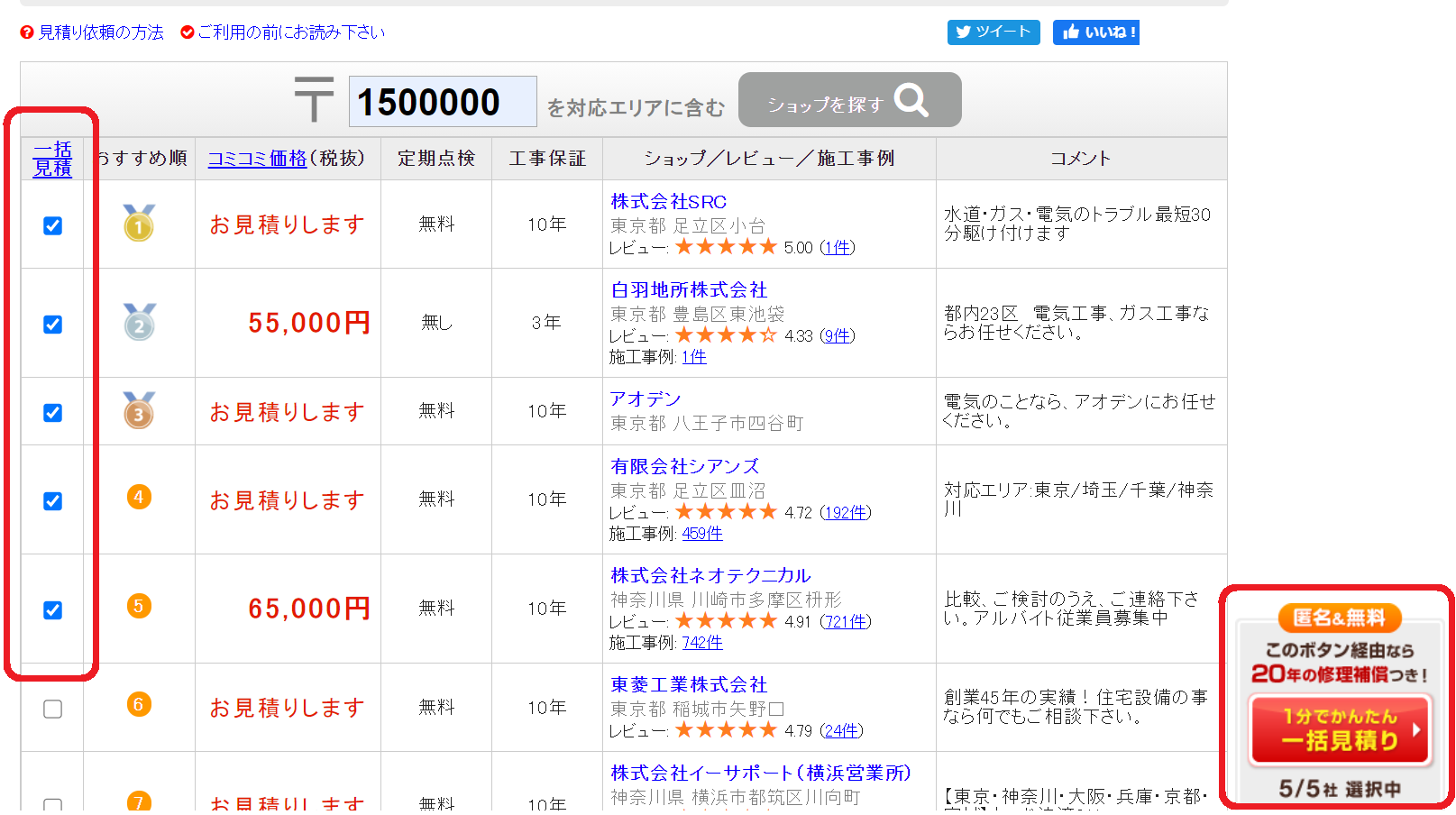Viewport: 1456px width, 815px height.
Task: Open the アオデン shop page
Action: coord(646,399)
